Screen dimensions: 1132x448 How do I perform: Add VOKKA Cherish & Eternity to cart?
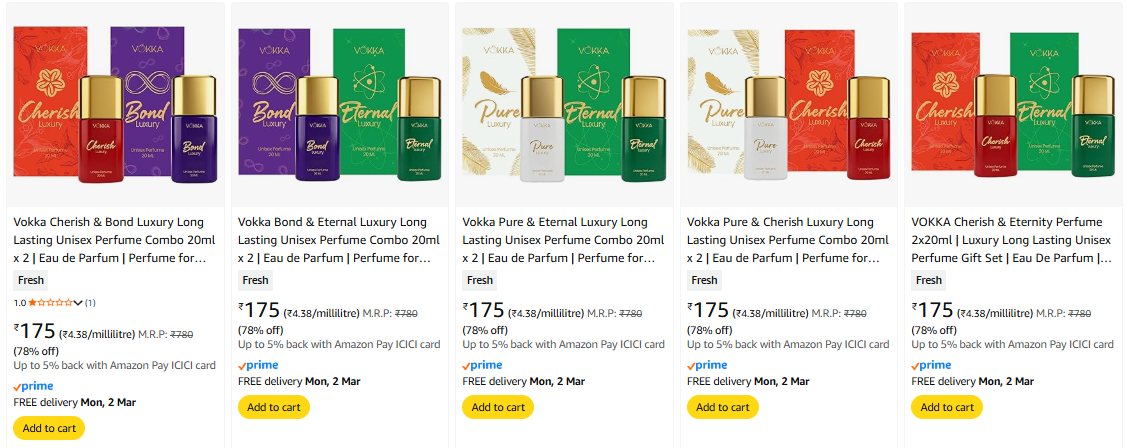947,407
